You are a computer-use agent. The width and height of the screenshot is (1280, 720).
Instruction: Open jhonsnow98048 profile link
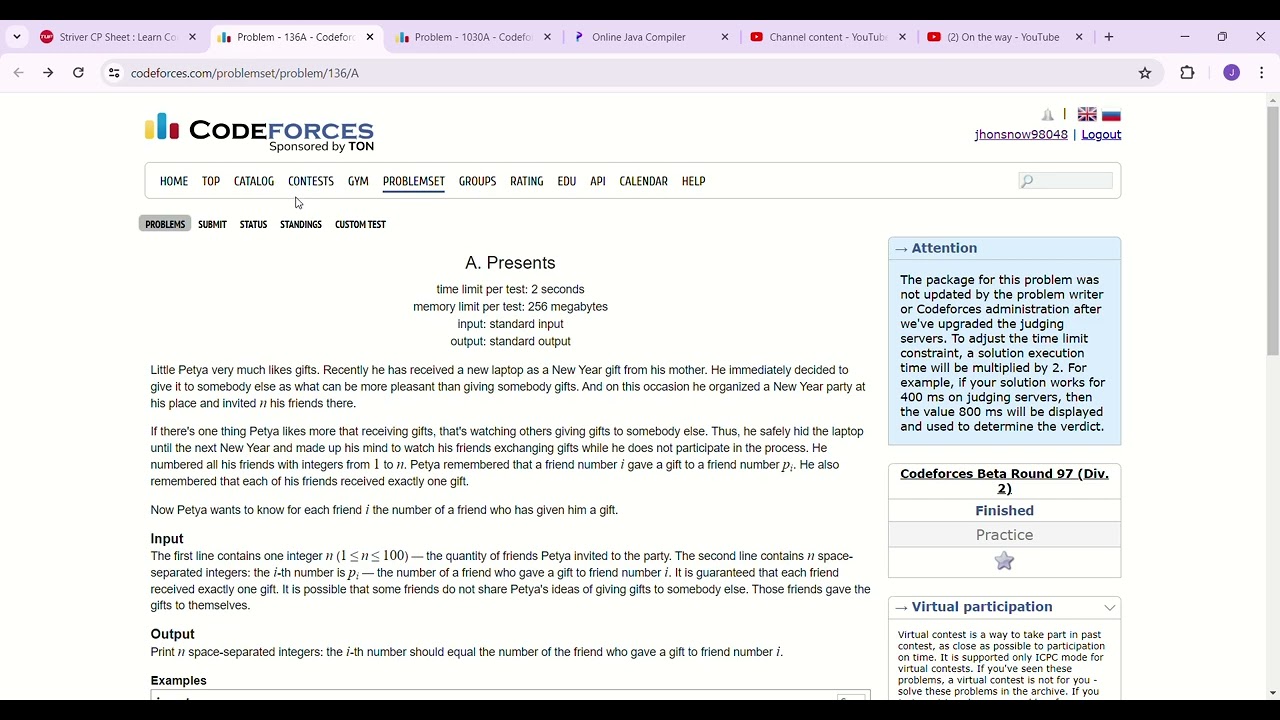(1021, 135)
